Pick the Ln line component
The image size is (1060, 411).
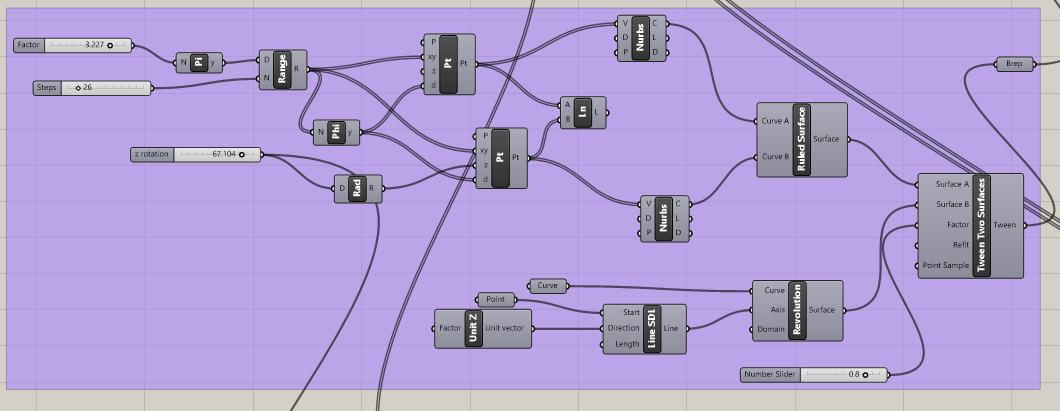pyautogui.click(x=583, y=112)
